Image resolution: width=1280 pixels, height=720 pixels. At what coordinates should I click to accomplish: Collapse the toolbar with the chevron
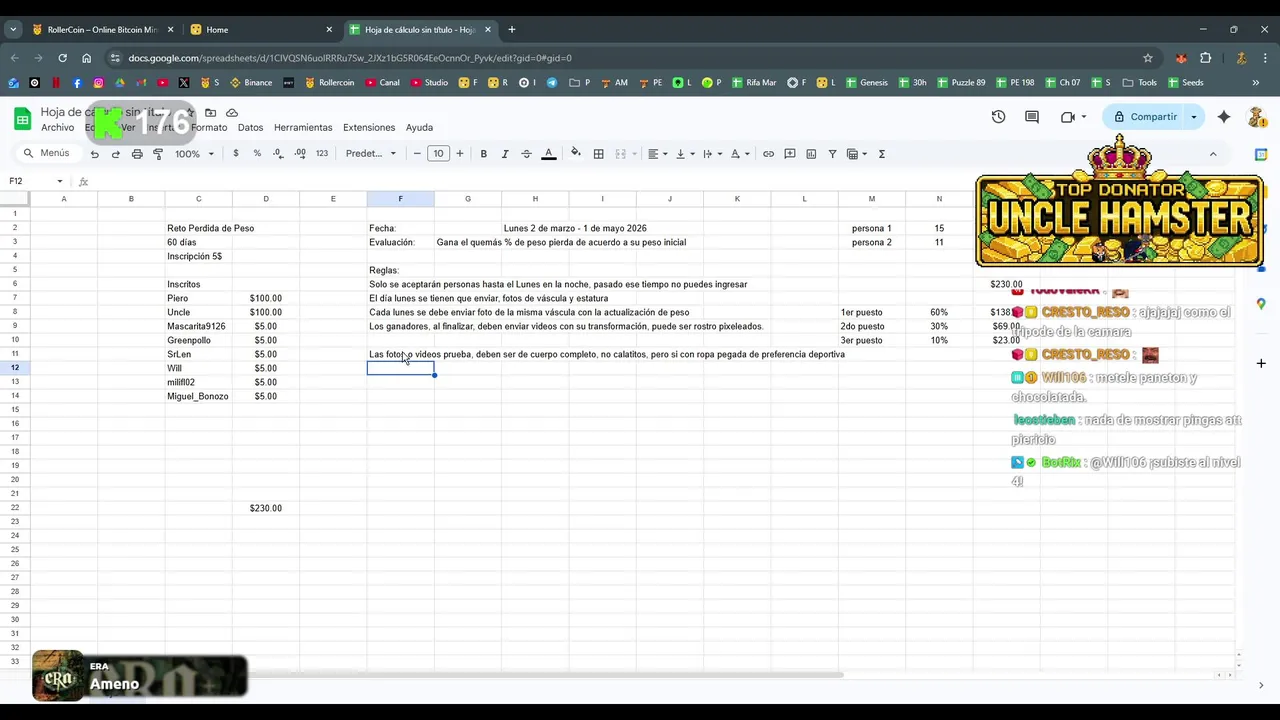coord(1213,154)
